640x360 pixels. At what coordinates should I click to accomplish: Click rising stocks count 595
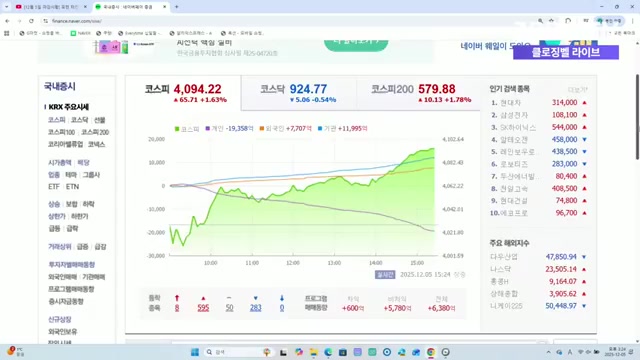coord(203,308)
